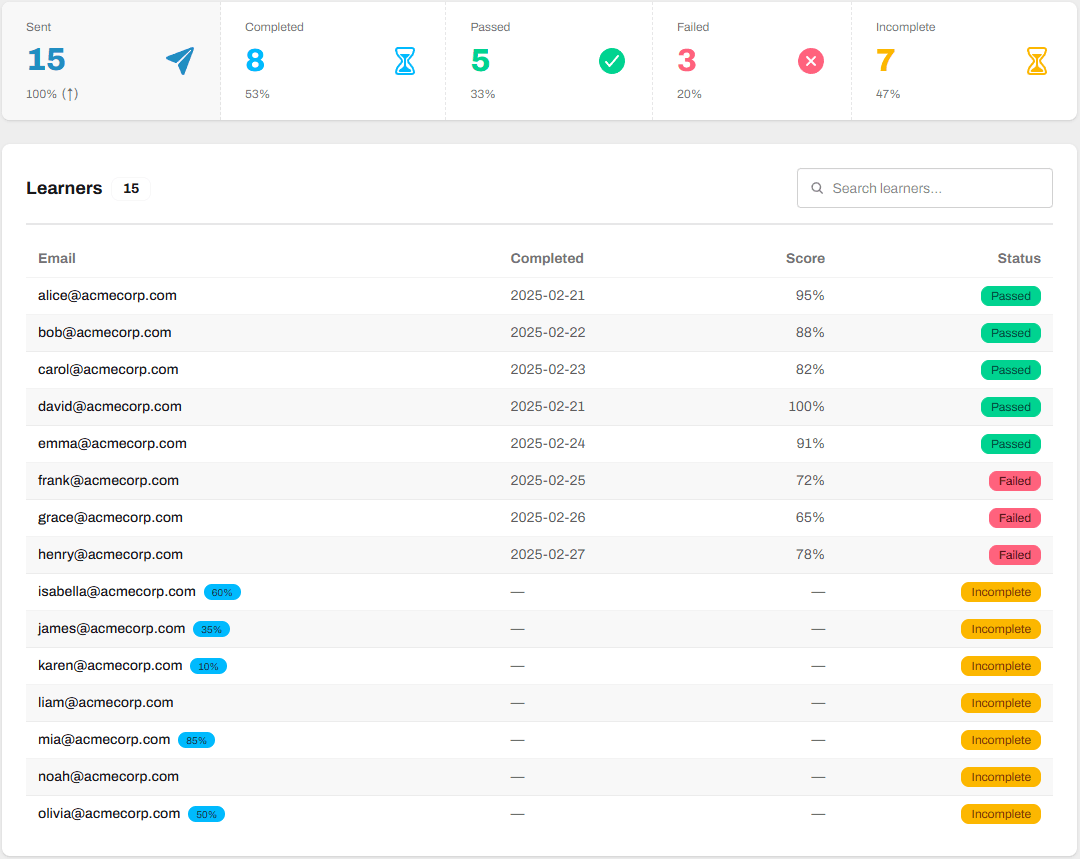Viewport: 1080px width, 859px height.
Task: Click the hourglass icon on the Incomplete card
Action: (1037, 61)
